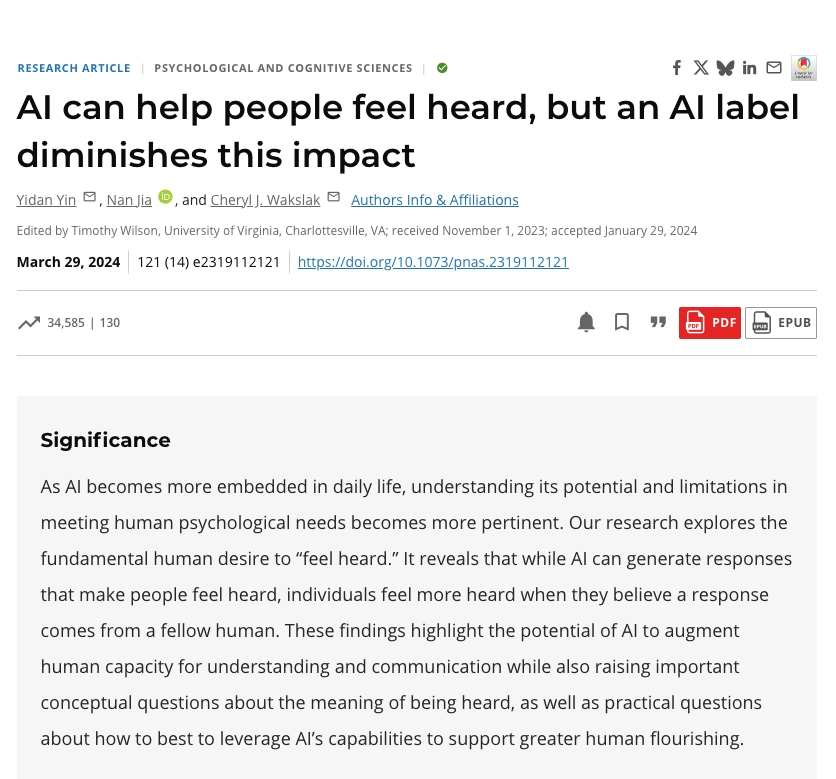
Task: View article metrics trend icon
Action: point(29,322)
